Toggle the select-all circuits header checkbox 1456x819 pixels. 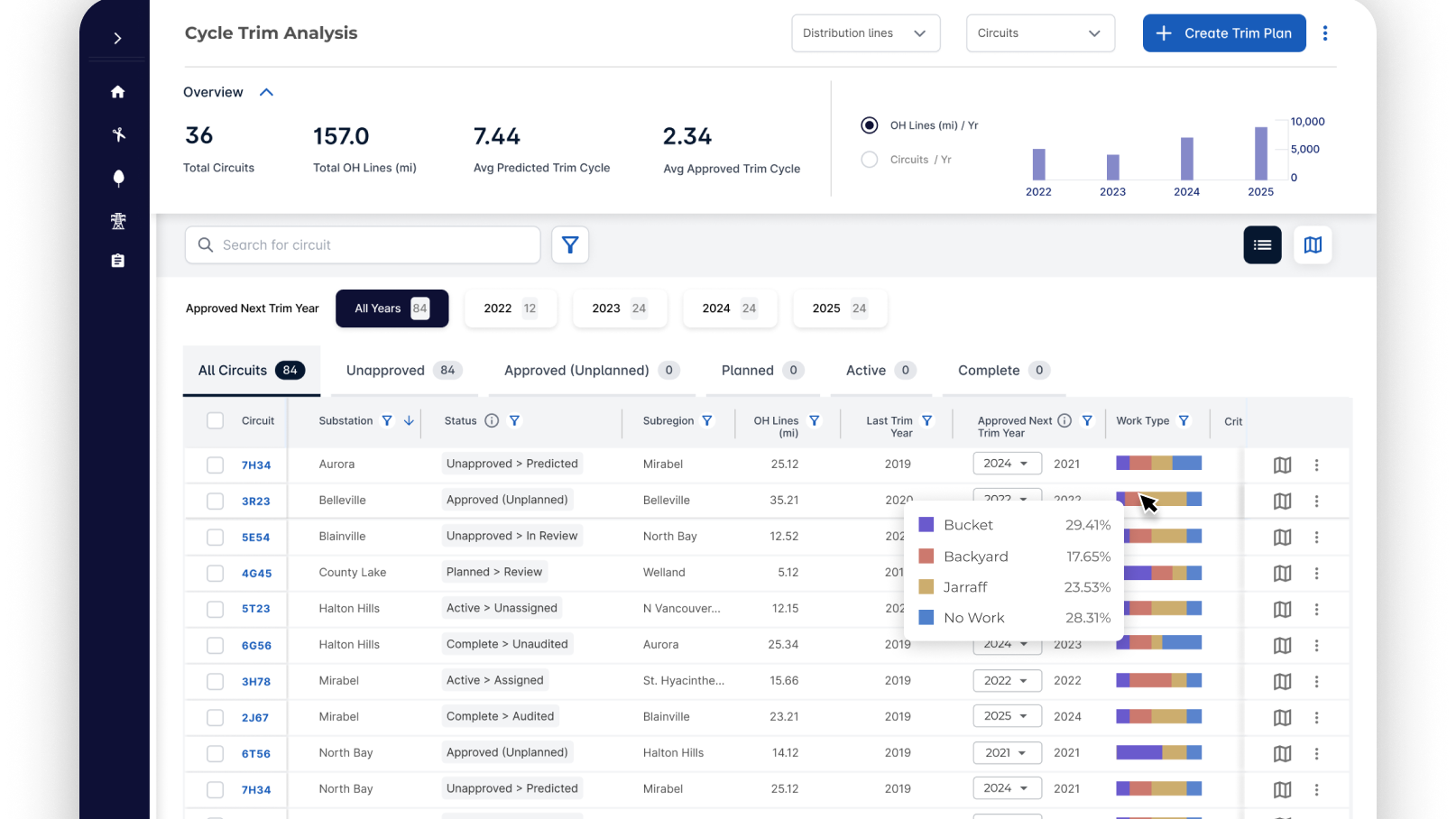coord(215,421)
